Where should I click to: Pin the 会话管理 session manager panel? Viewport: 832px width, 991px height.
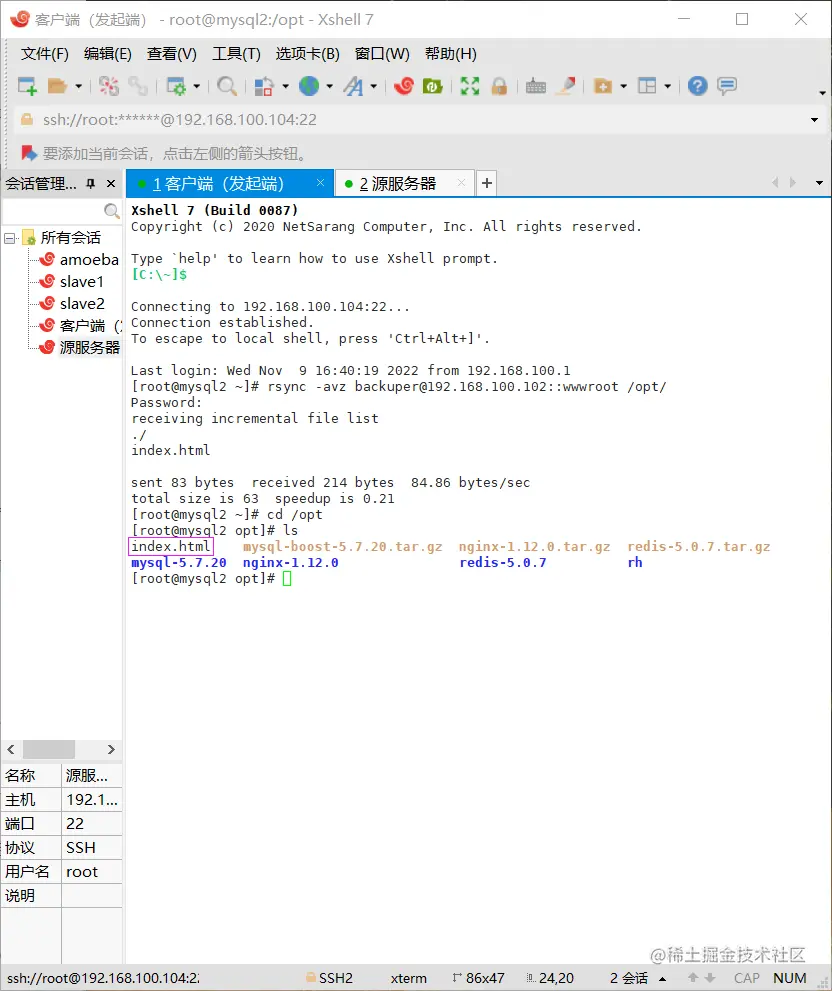coord(91,183)
